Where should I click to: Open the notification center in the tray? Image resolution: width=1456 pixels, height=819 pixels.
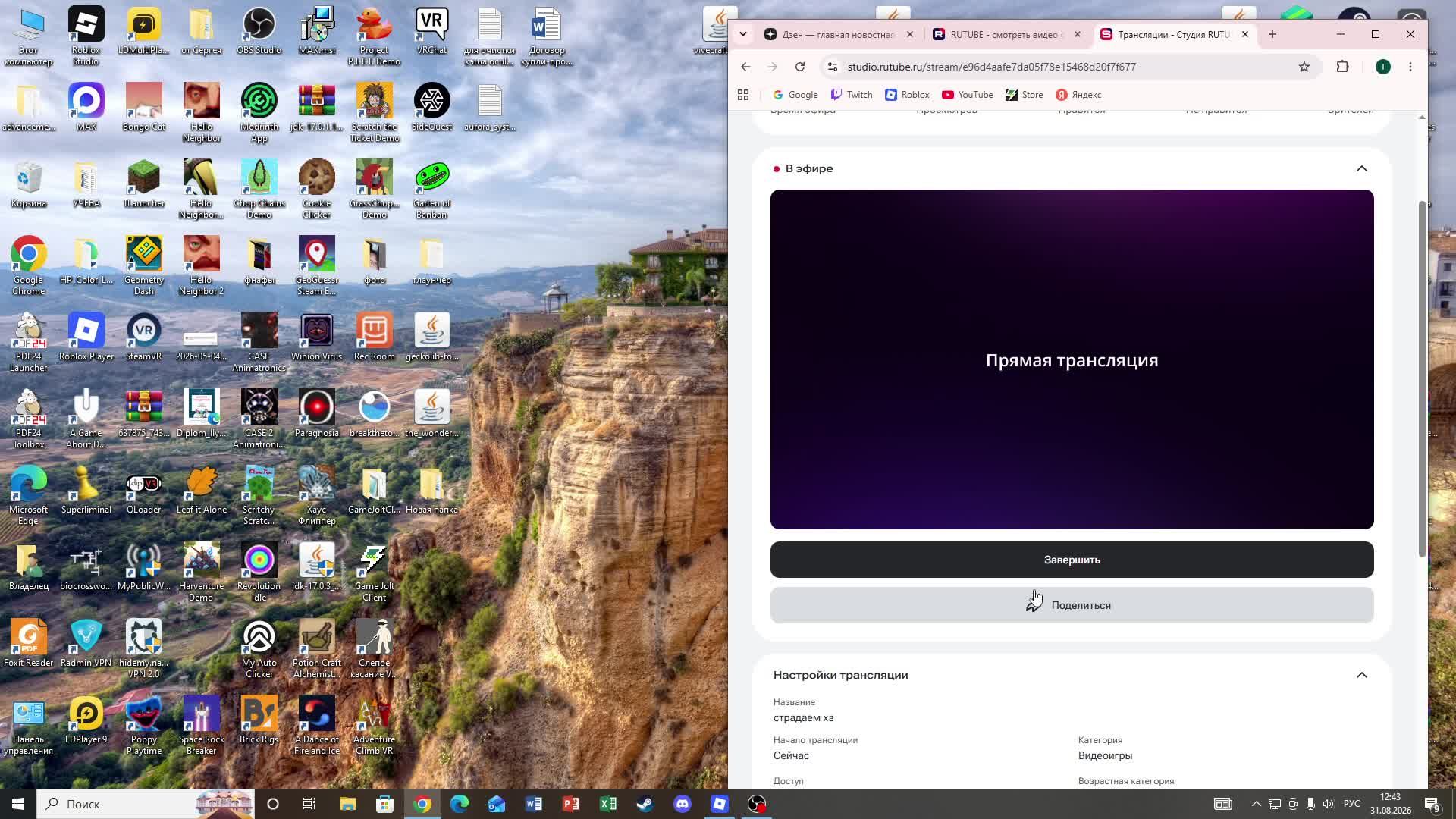(1432, 804)
